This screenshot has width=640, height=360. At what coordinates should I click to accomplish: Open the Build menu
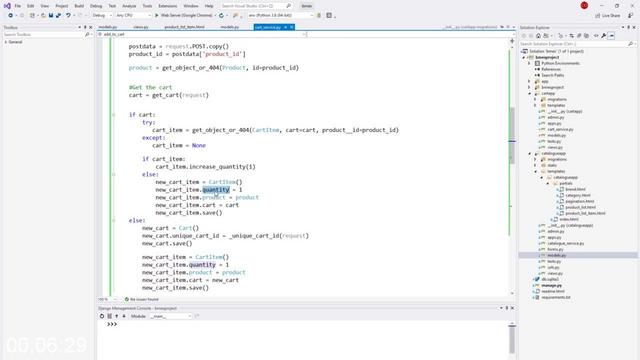(x=79, y=6)
